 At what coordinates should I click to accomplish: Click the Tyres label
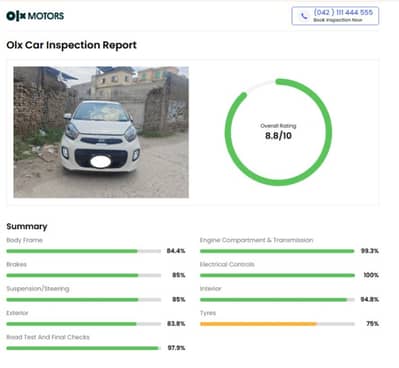coord(208,313)
